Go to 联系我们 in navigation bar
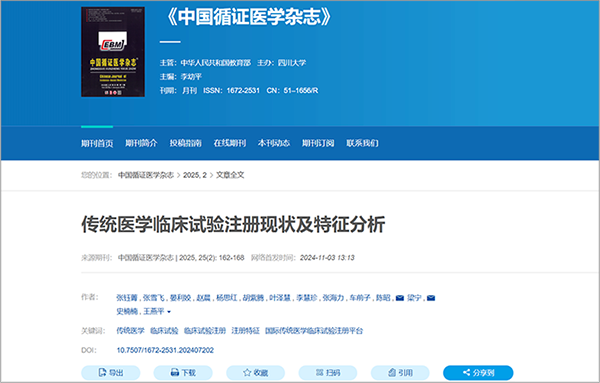Viewport: 600px width, 383px height. (362, 143)
